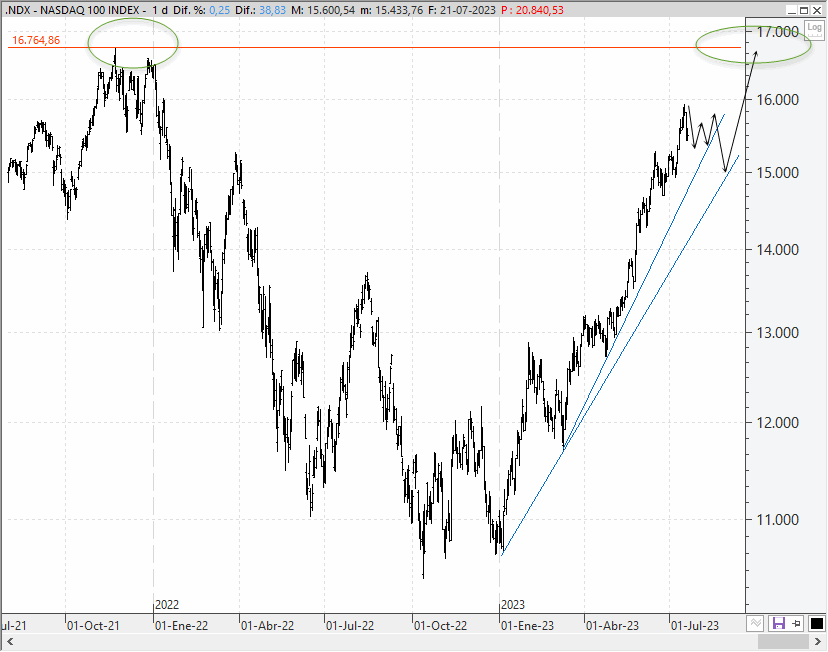The image size is (828, 652).
Task: Click the 11.000 price axis label
Action: click(x=777, y=519)
